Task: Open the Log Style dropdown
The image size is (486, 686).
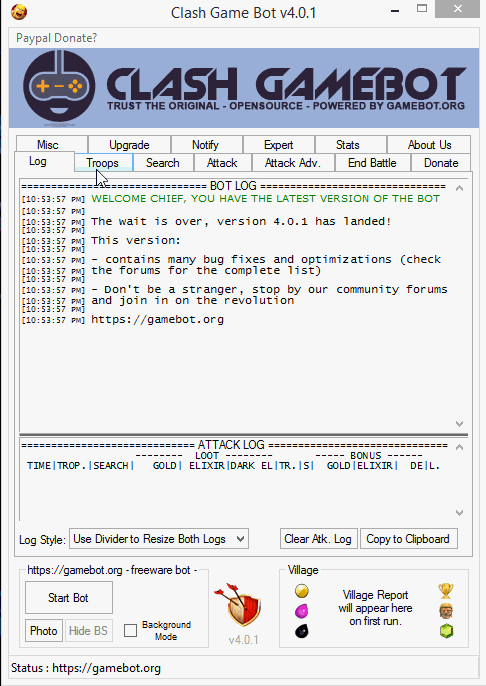Action: tap(159, 539)
